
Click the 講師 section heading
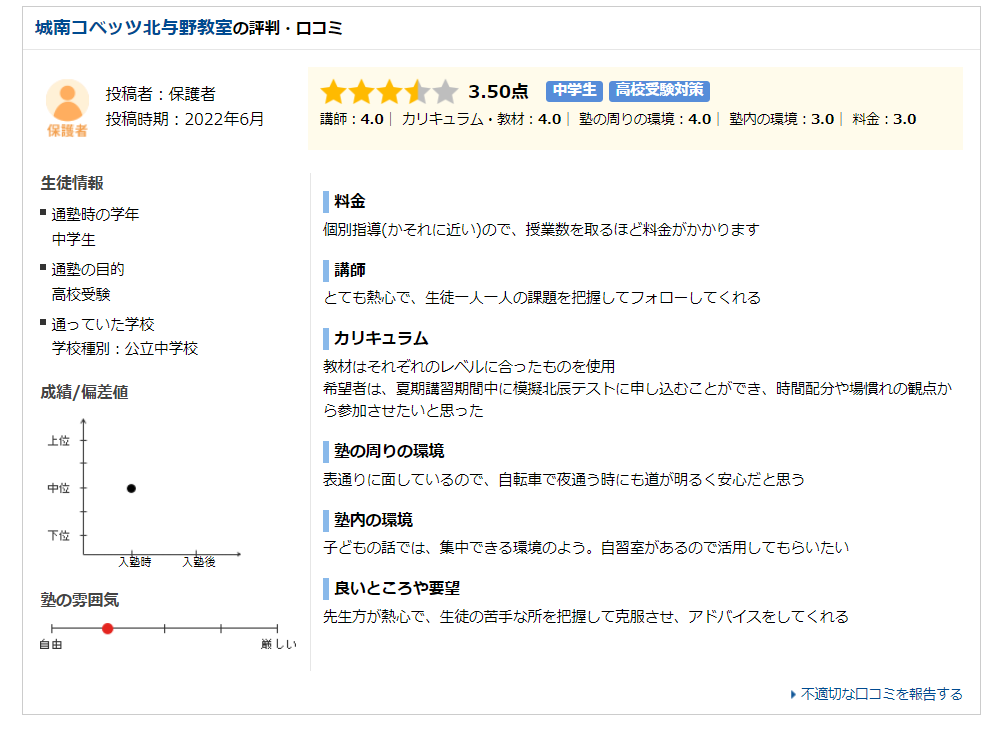[350, 270]
